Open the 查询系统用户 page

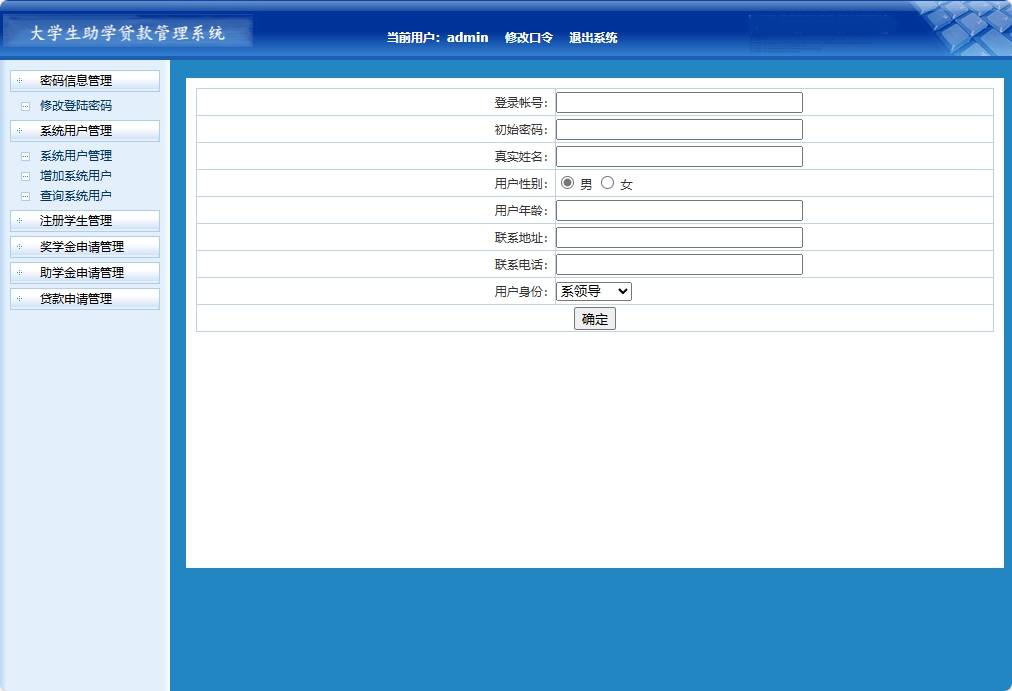tap(75, 195)
